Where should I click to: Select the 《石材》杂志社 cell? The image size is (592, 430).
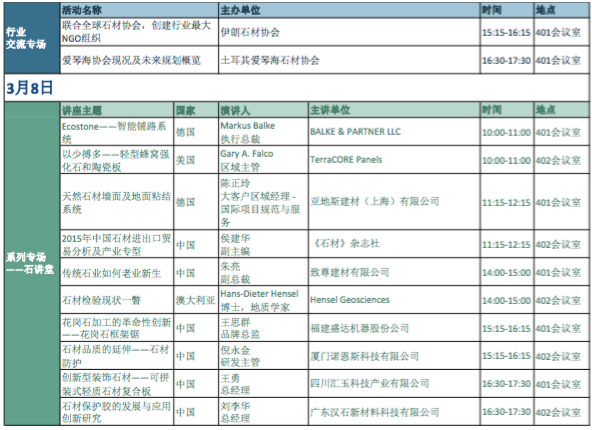tap(394, 244)
